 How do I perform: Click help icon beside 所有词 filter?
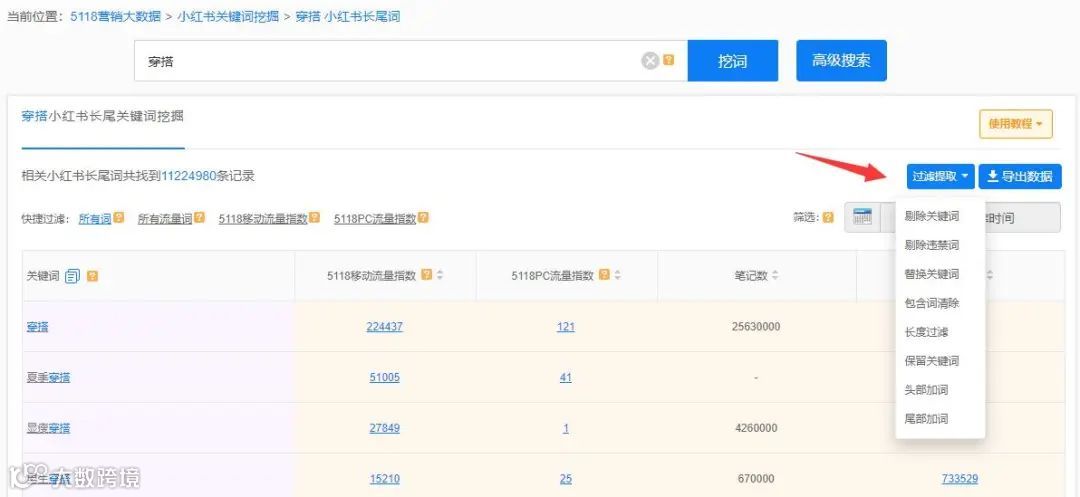coord(118,218)
